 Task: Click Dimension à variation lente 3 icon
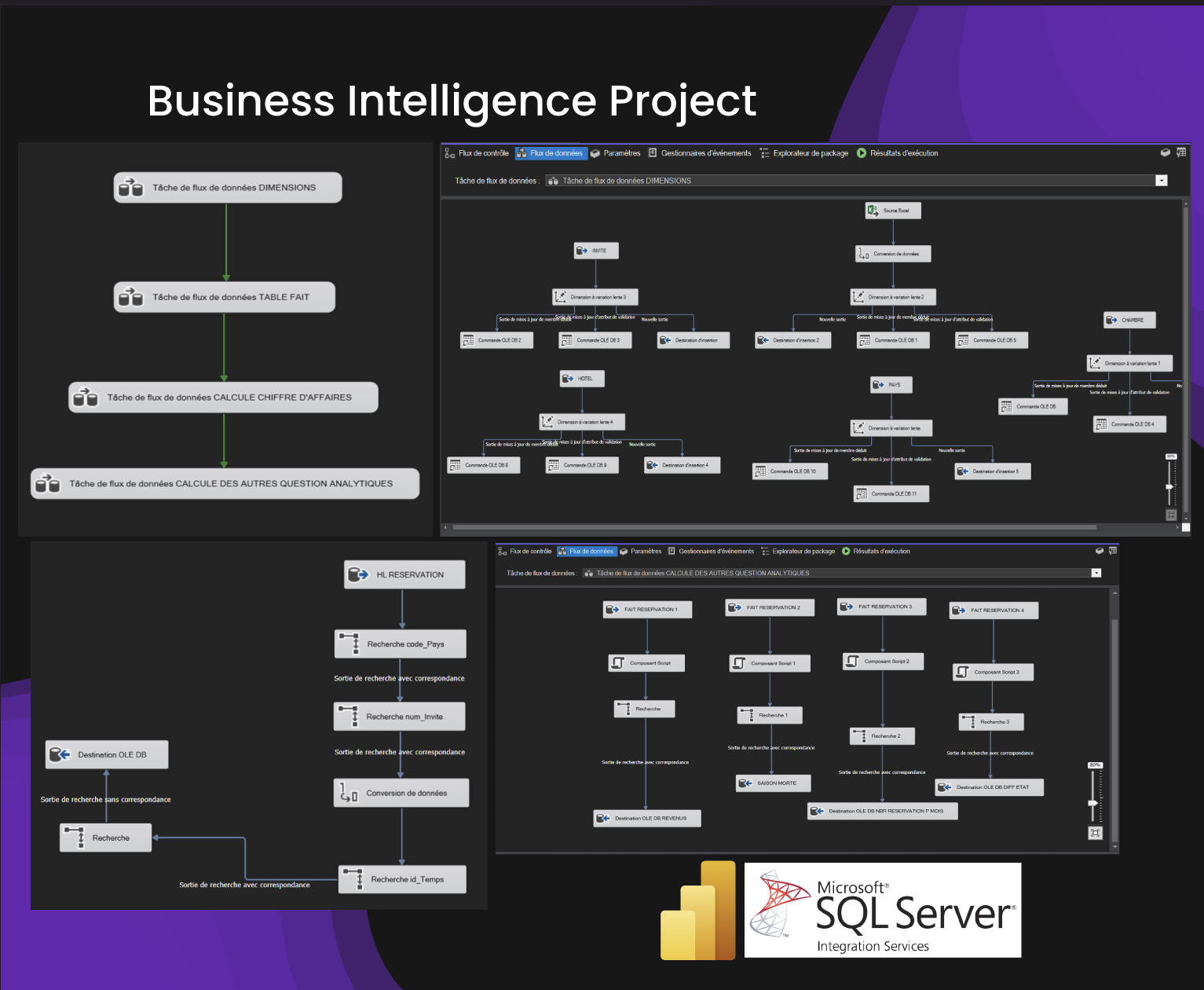560,297
